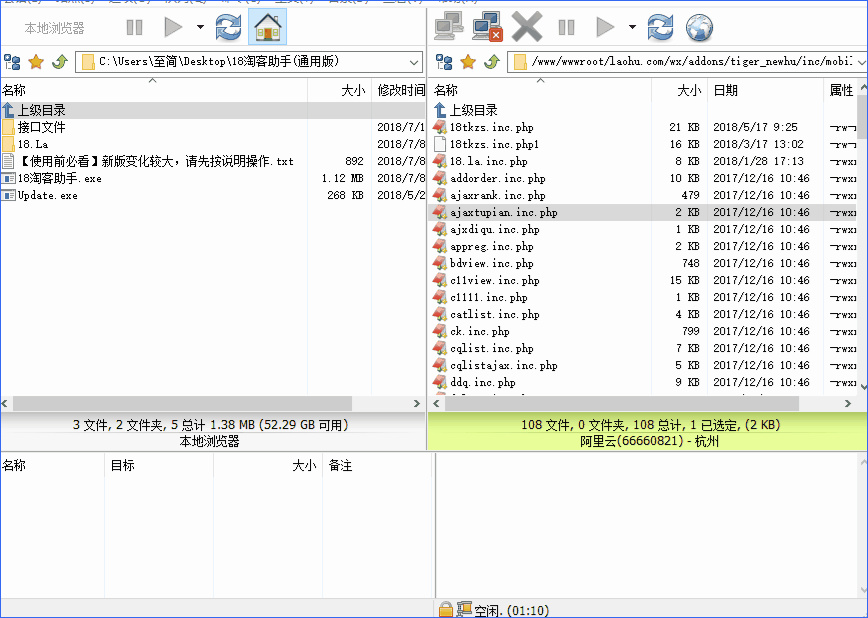868x618 pixels.
Task: Open the dropdown arrow beside local transfer button
Action: (200, 27)
